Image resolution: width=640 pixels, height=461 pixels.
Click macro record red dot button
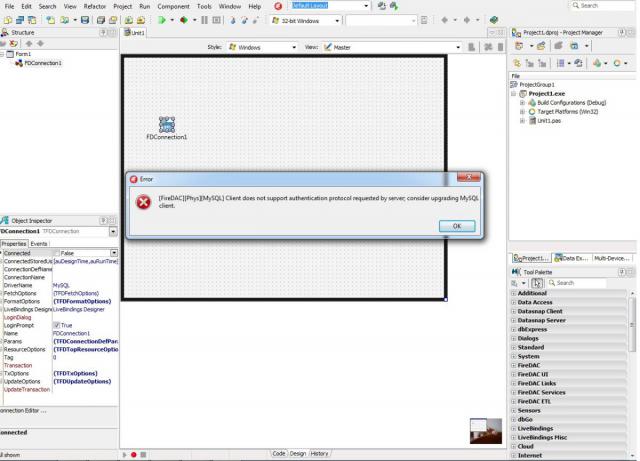133,454
